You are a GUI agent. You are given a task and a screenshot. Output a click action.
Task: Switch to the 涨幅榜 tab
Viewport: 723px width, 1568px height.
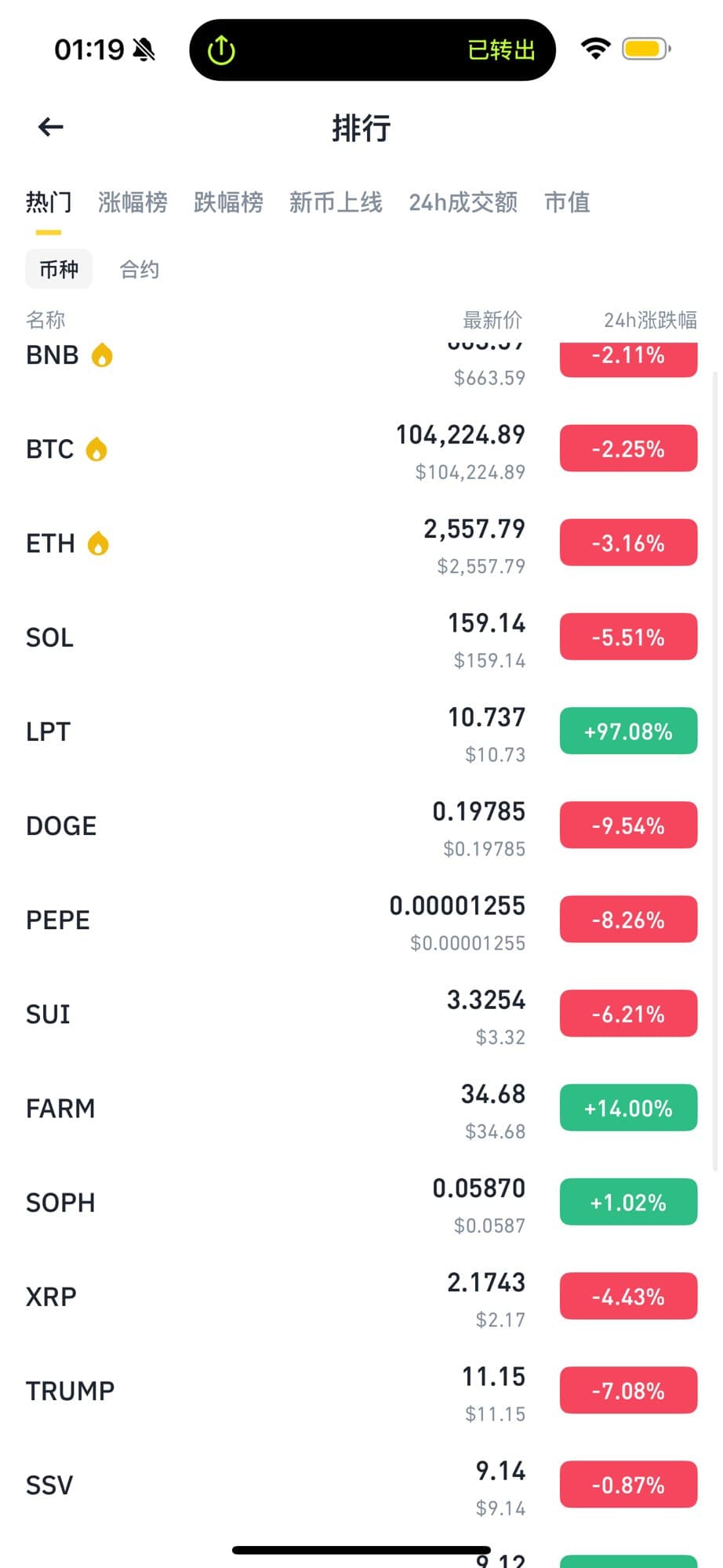[133, 202]
